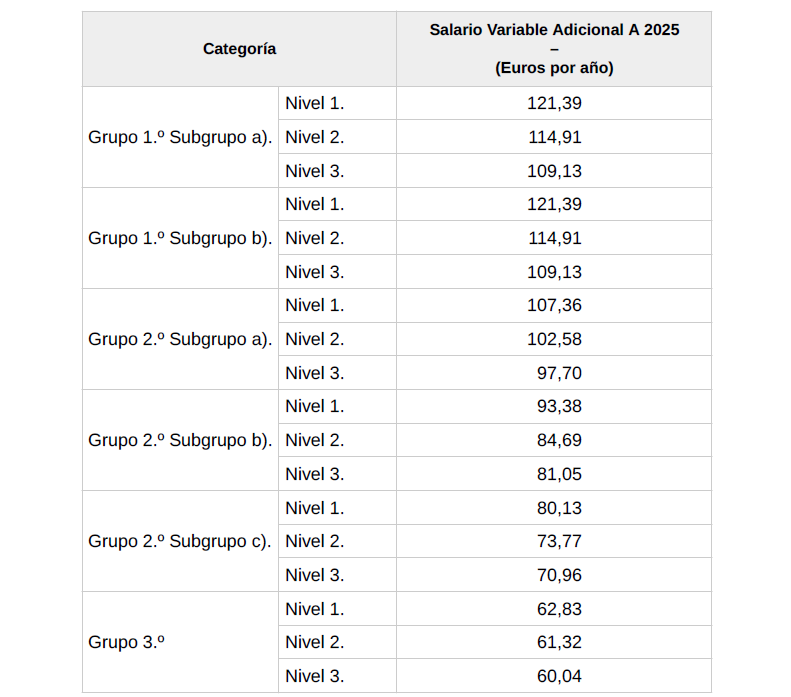This screenshot has width=791, height=697.
Task: Click the Grupo 3.º Nivel 1 value 62,83
Action: tap(558, 610)
